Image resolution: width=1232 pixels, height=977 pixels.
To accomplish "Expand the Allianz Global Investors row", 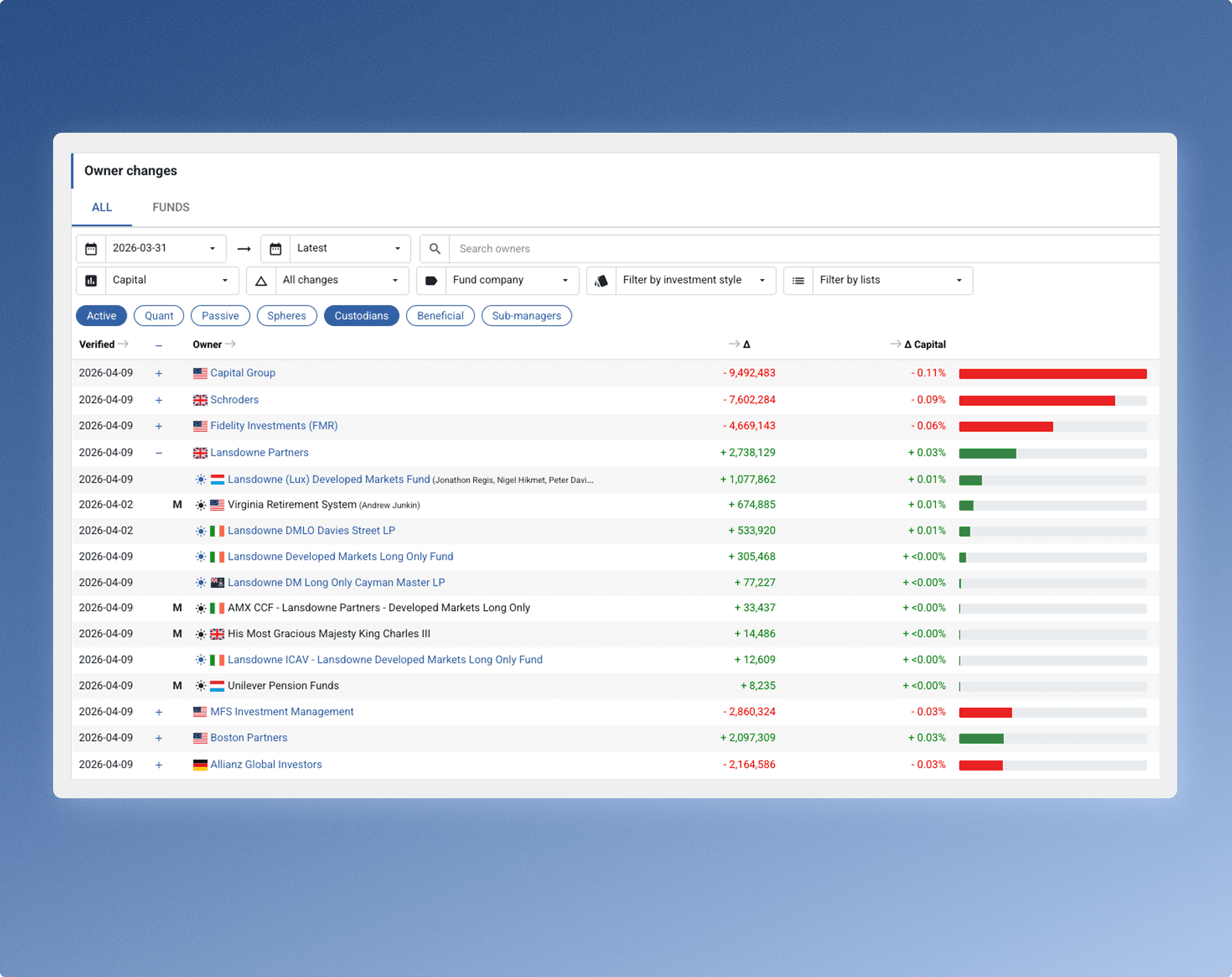I will click(x=159, y=765).
